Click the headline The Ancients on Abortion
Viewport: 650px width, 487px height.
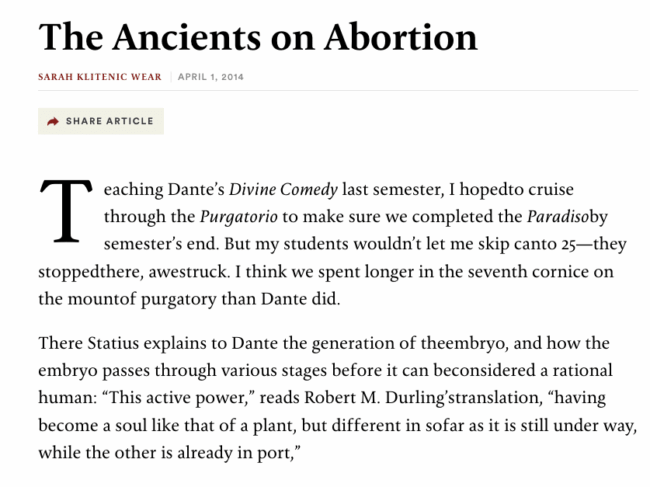[258, 37]
